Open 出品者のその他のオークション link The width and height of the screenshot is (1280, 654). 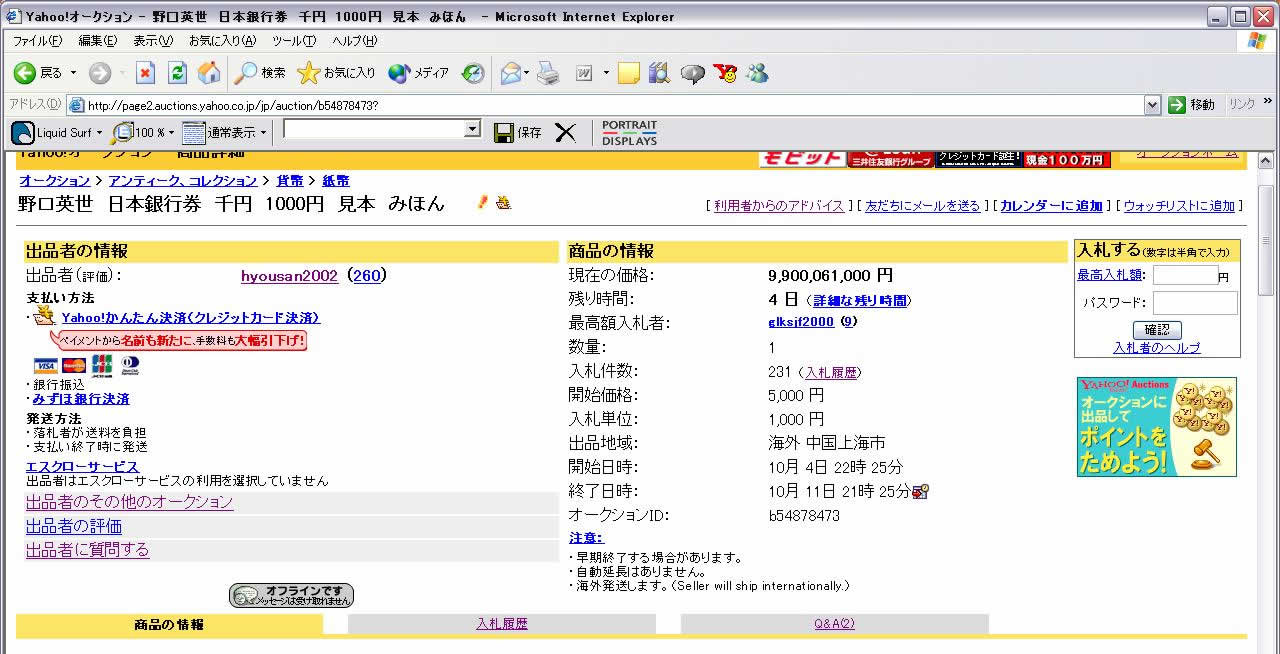click(x=129, y=502)
